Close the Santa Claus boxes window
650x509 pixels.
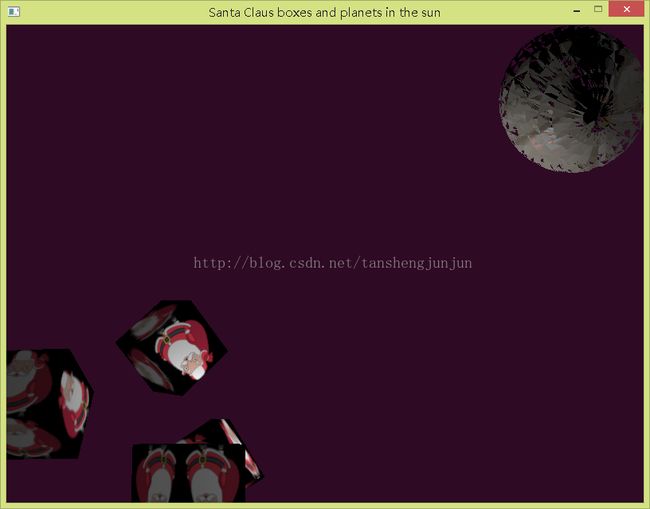pyautogui.click(x=626, y=9)
